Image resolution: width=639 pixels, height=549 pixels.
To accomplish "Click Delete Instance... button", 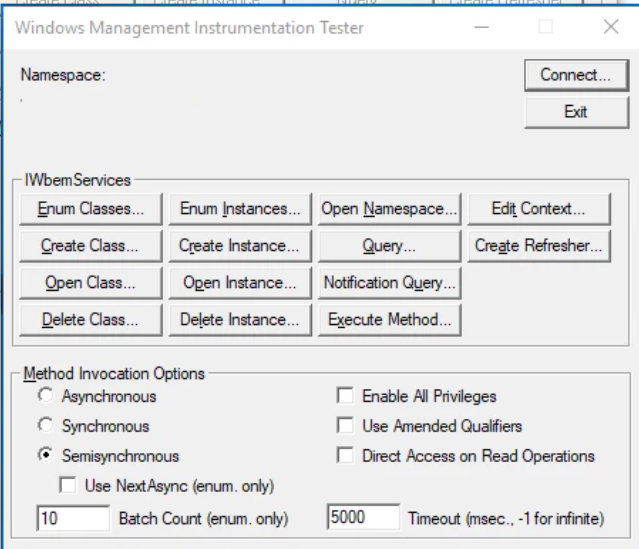I will coord(240,320).
